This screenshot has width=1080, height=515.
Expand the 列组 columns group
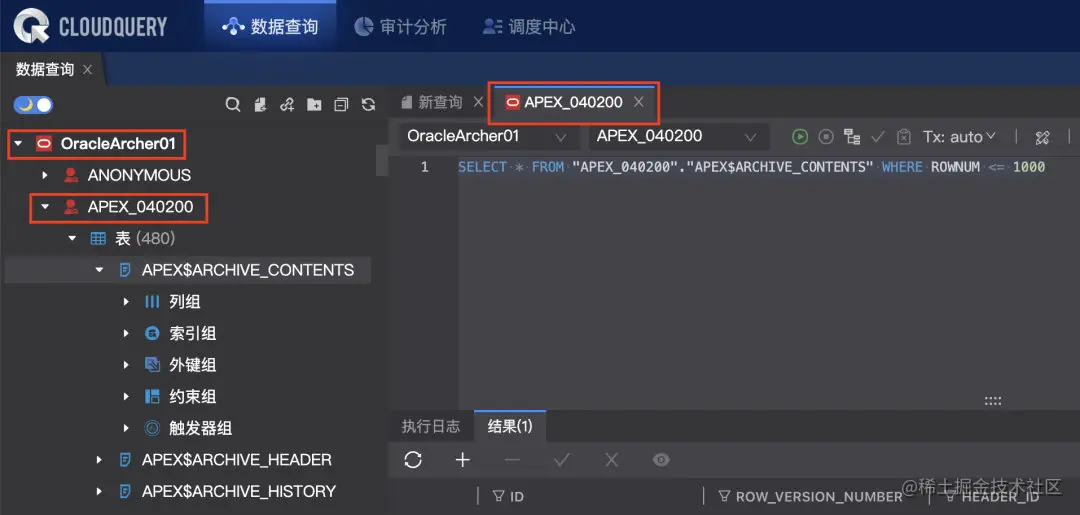(126, 302)
